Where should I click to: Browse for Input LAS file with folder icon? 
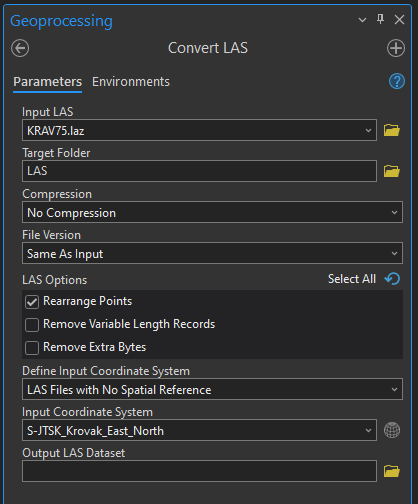(392, 130)
